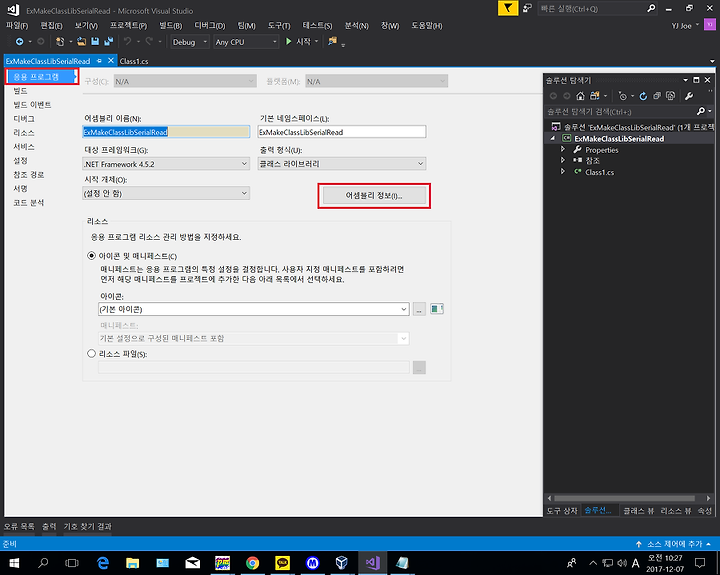Click the 어셈블리 정보 button

[x=374, y=196]
